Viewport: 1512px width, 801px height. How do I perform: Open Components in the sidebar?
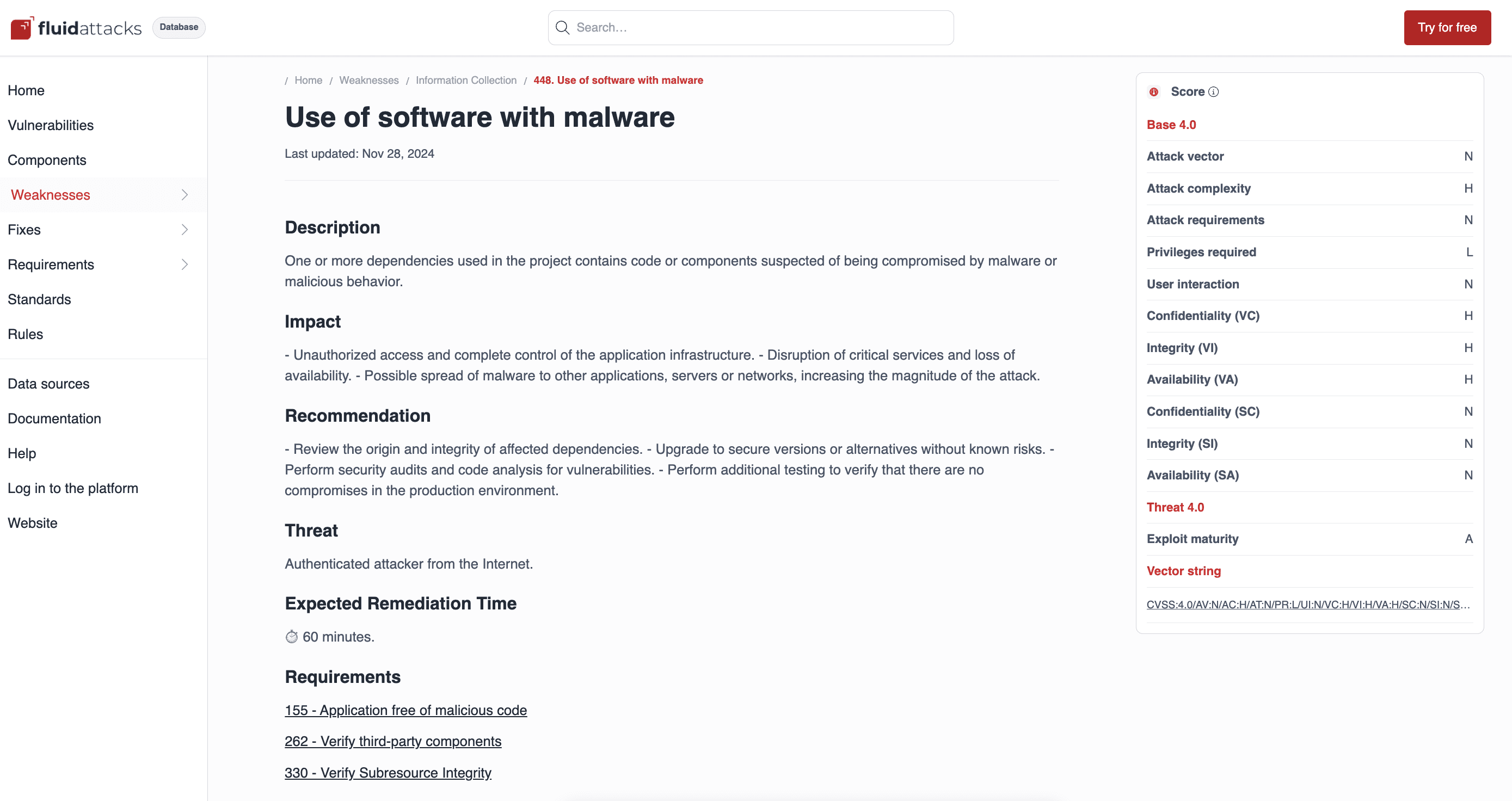(47, 160)
